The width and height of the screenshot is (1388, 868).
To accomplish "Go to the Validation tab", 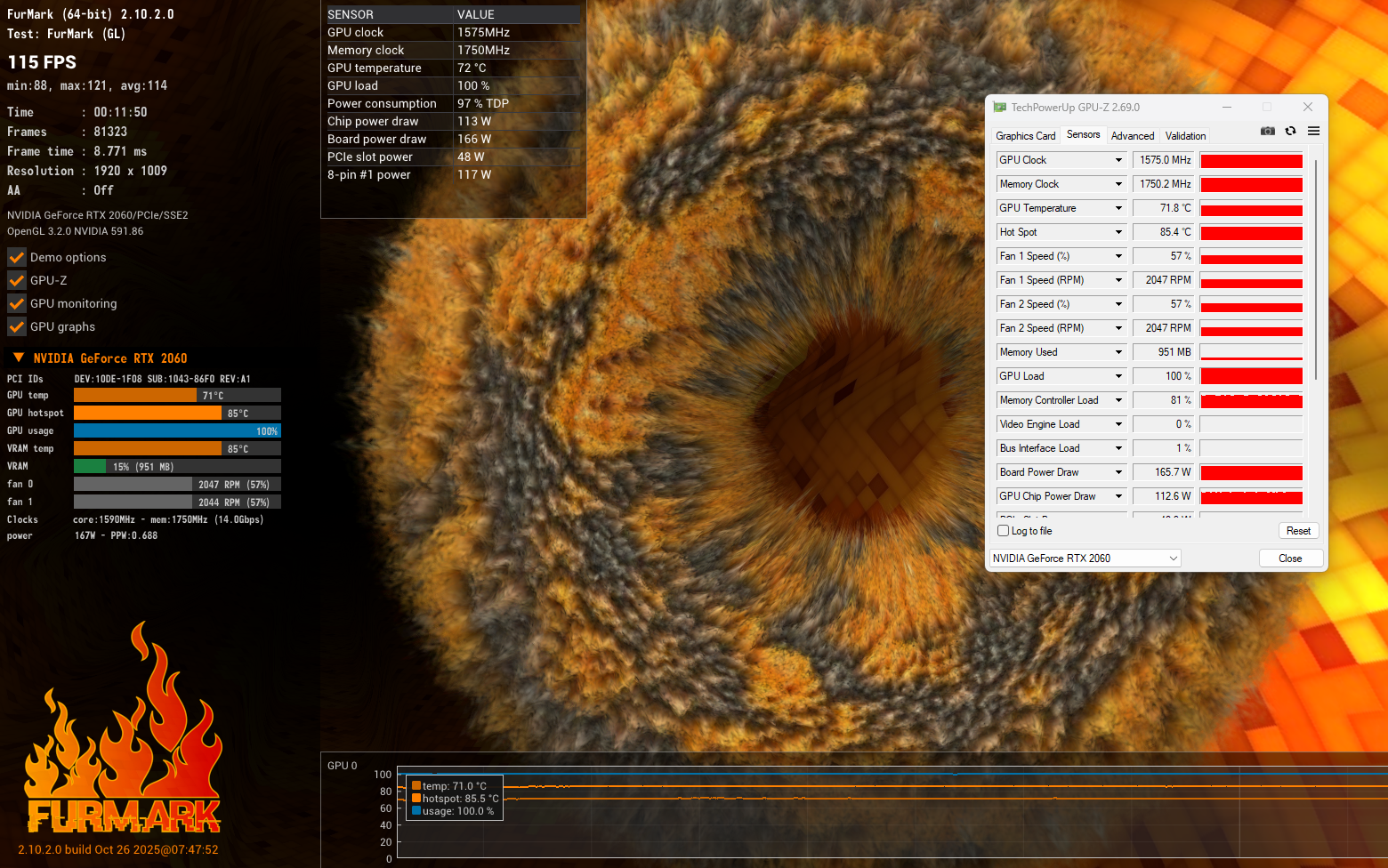I will 1186,136.
